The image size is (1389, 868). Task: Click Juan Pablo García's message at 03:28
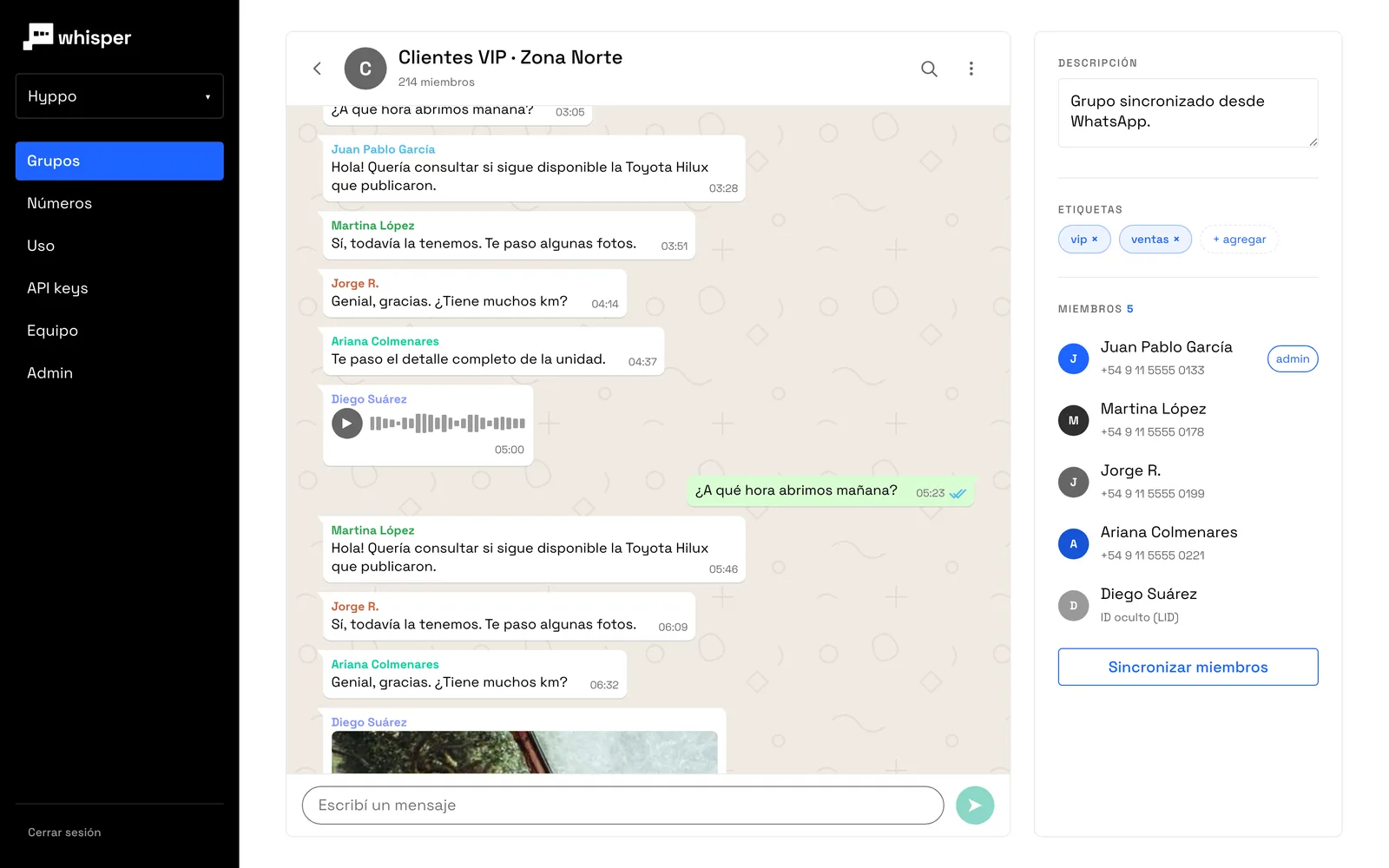[x=534, y=168]
